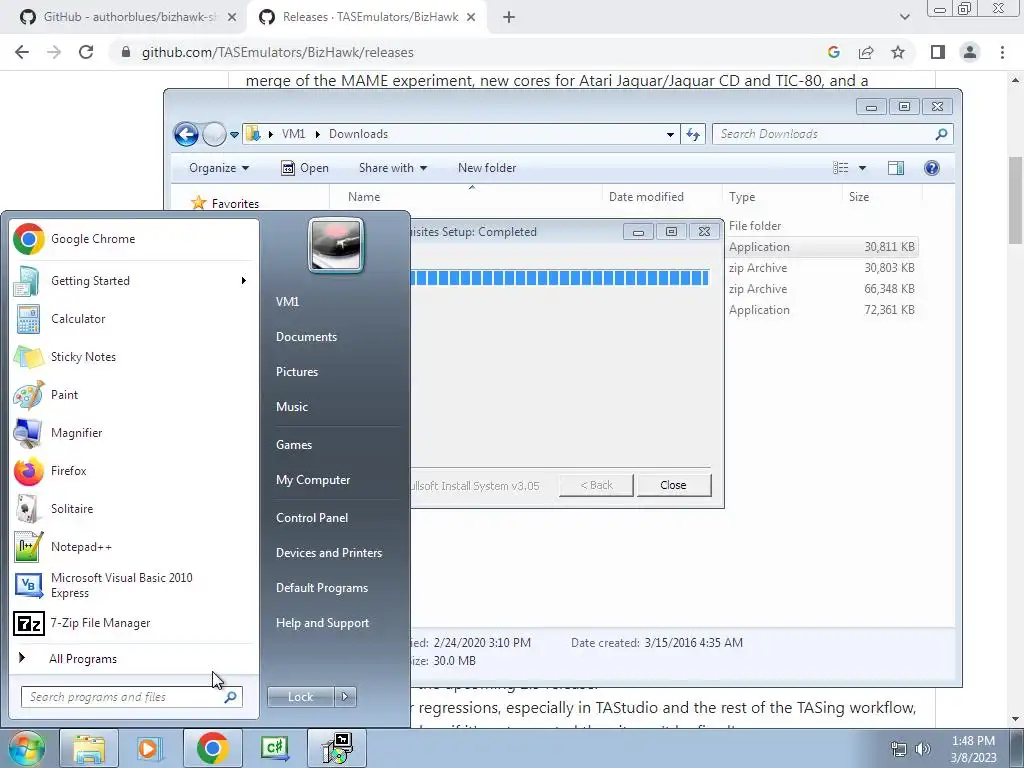Screen dimensions: 1024x768
Task: Open the Chrome profile avatar
Action: (x=970, y=52)
